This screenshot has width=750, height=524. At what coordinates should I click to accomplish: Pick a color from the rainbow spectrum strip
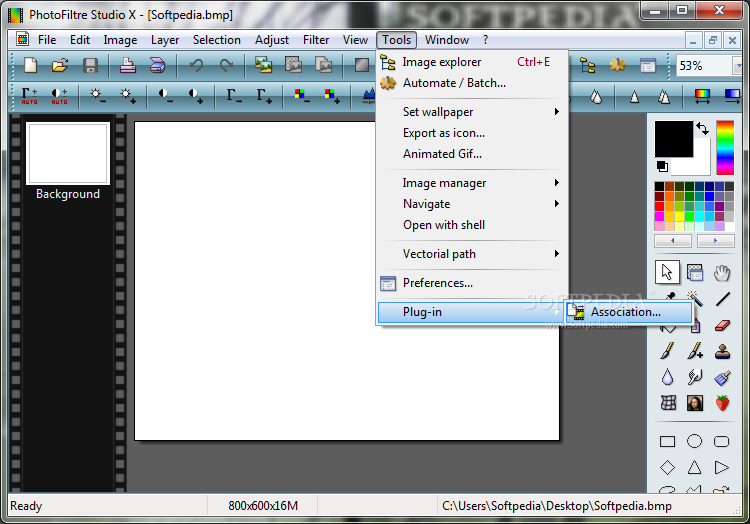[x=725, y=147]
